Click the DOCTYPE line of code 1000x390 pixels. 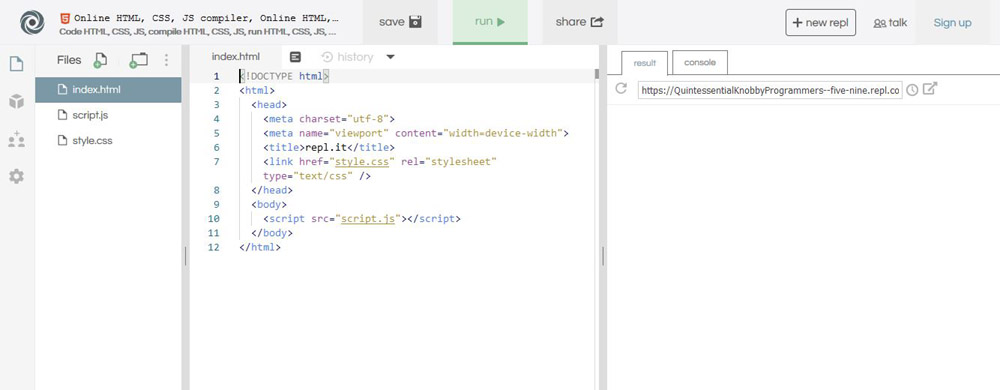coord(284,76)
